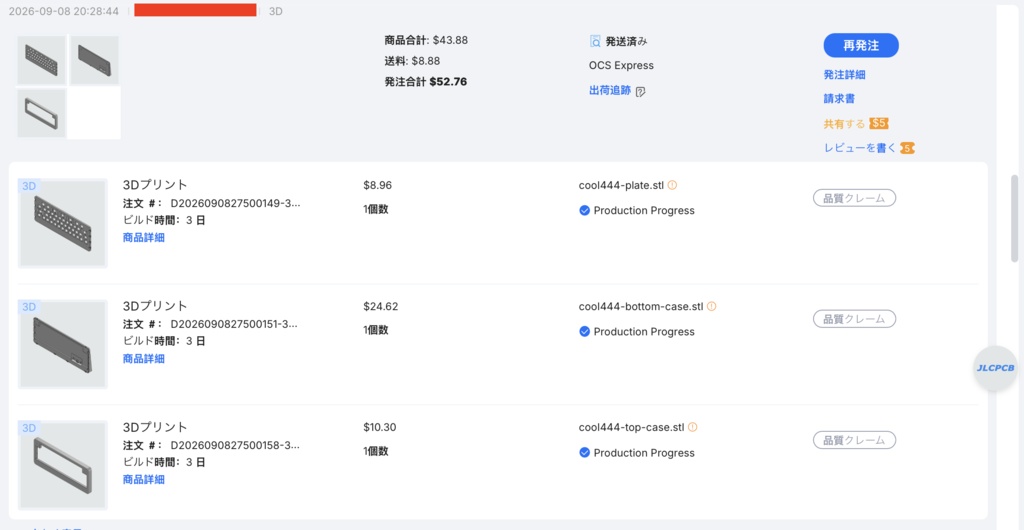Screen dimensions: 1024x530
Task: Click Production Progress check icon for cool444-top-case.stl
Action: 584,452
